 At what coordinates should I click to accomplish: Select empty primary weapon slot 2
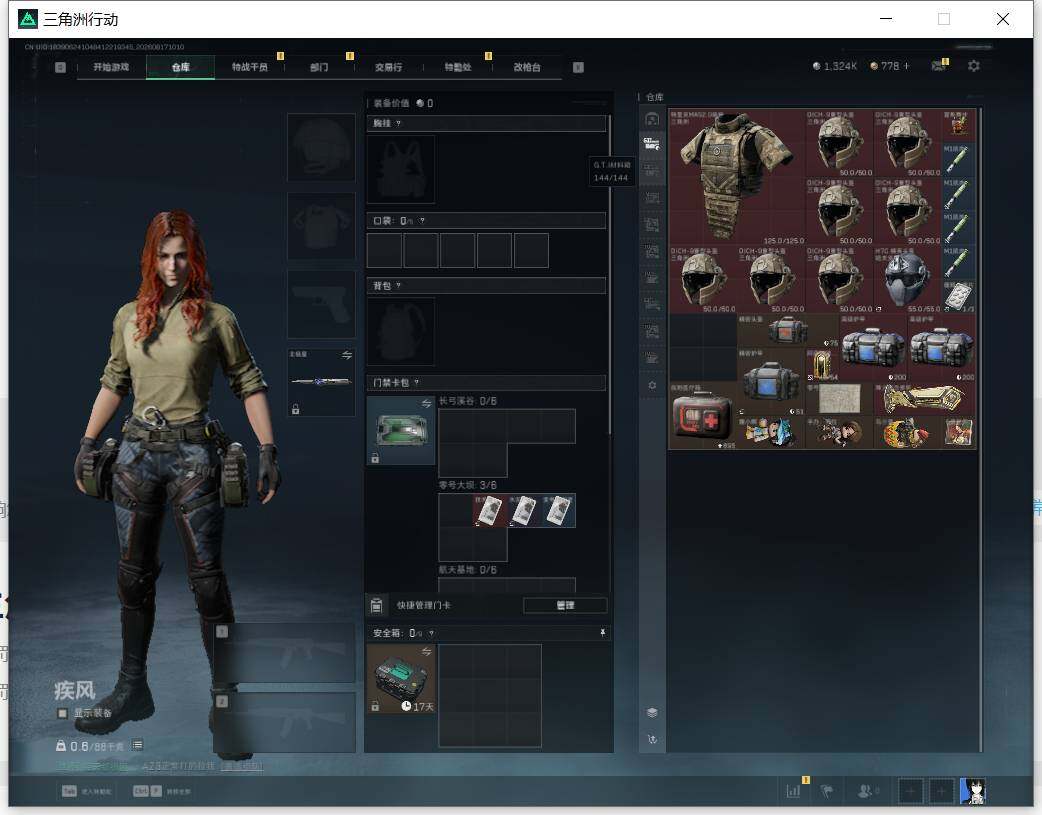coord(284,723)
